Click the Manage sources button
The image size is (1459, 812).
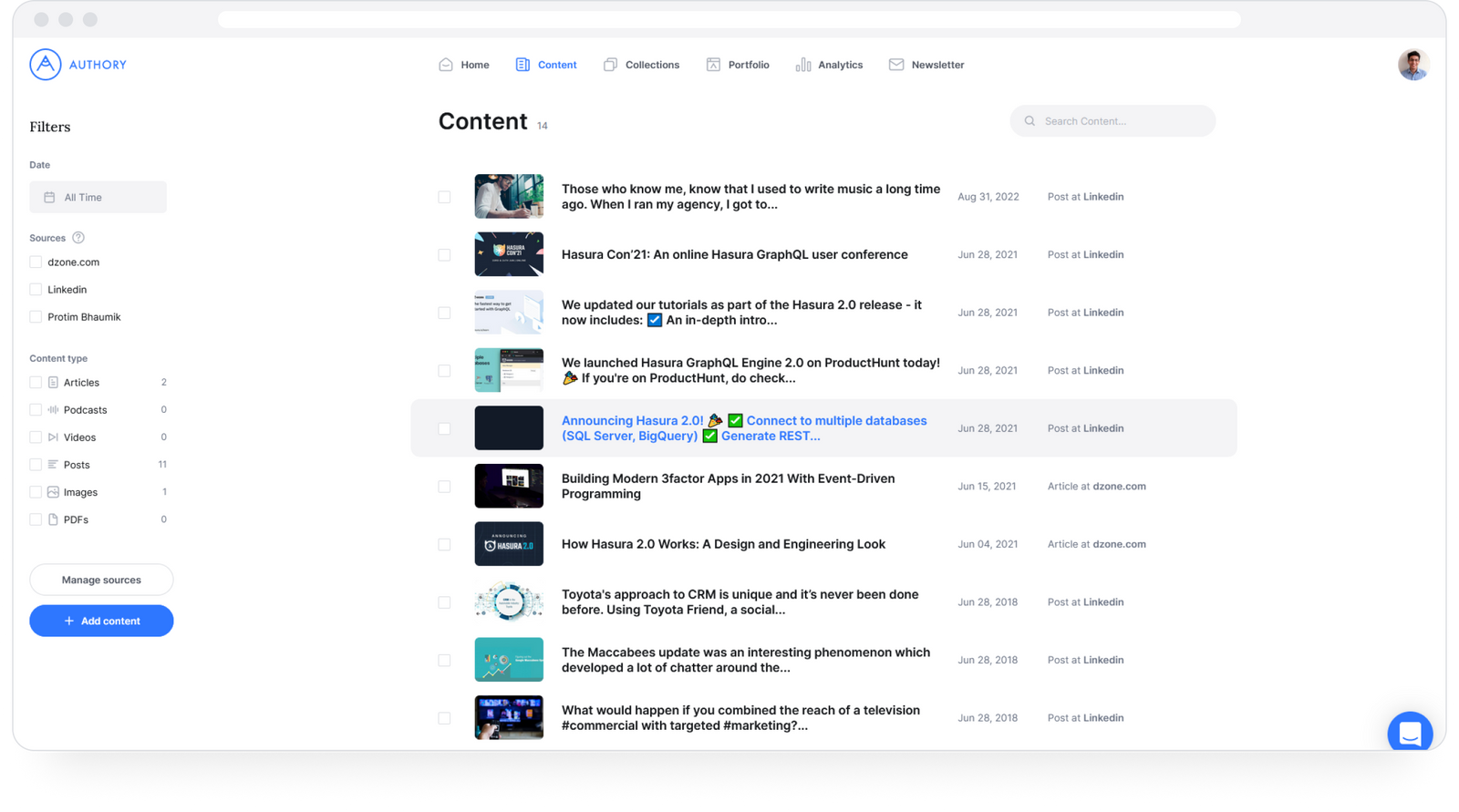click(101, 580)
